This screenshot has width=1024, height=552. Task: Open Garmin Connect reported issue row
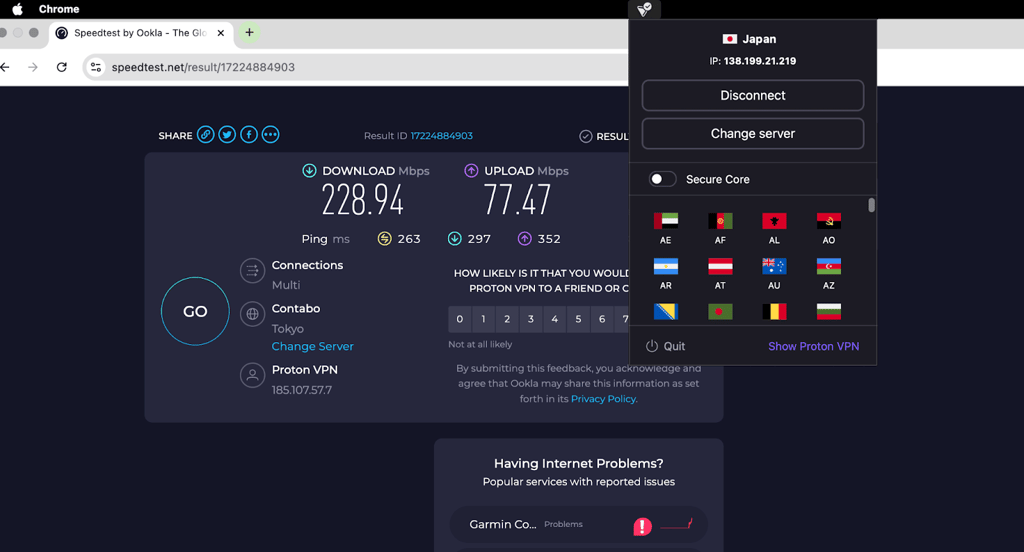pyautogui.click(x=579, y=525)
